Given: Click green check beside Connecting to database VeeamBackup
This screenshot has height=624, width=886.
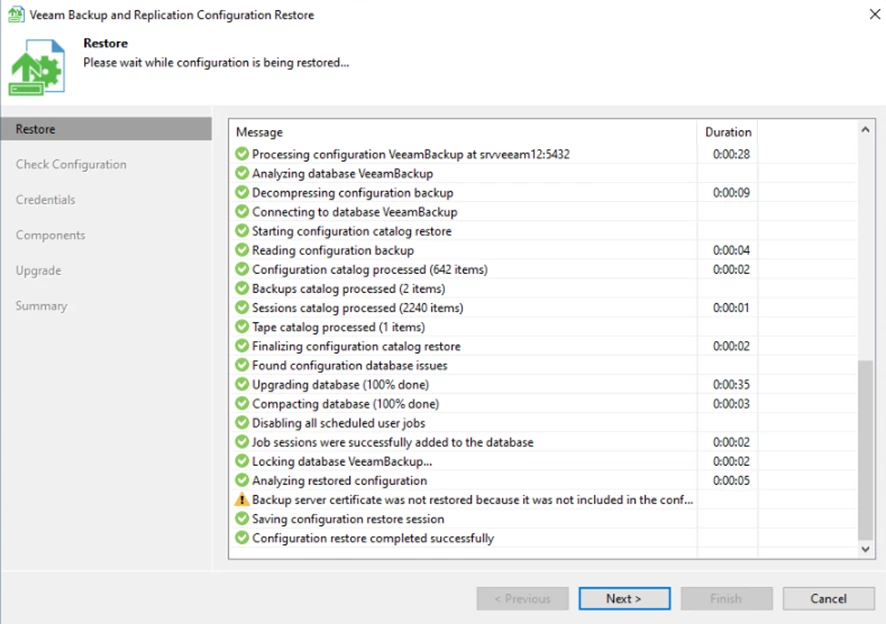Looking at the screenshot, I should click(242, 211).
